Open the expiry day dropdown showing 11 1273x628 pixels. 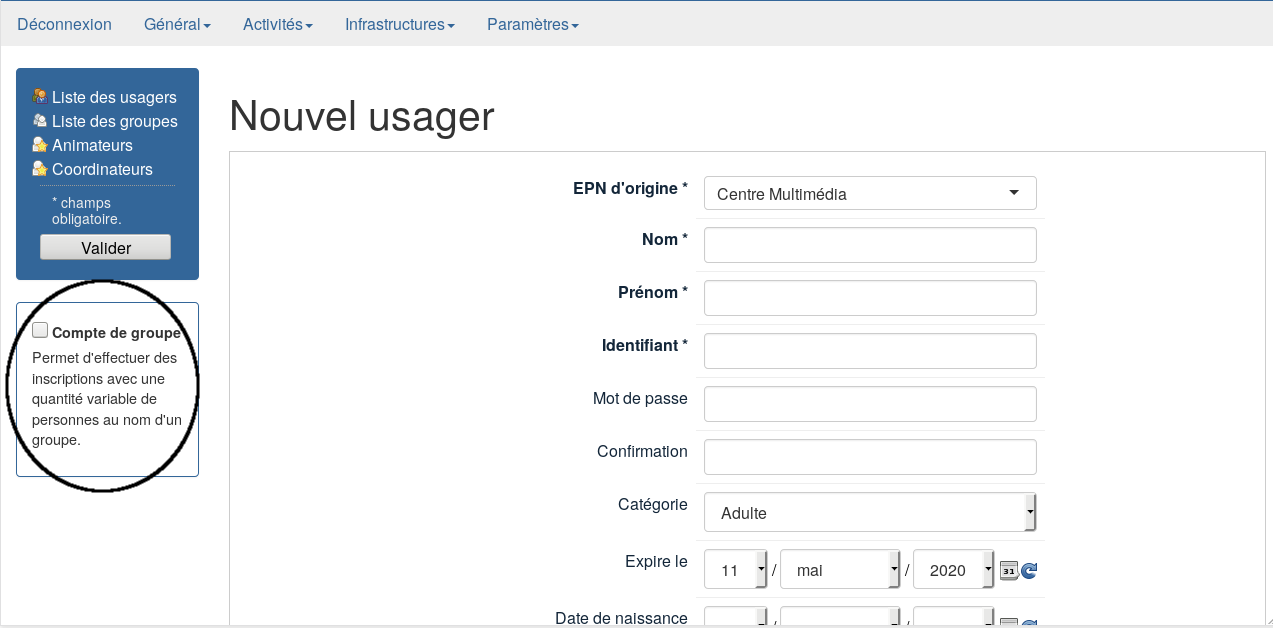(736, 570)
